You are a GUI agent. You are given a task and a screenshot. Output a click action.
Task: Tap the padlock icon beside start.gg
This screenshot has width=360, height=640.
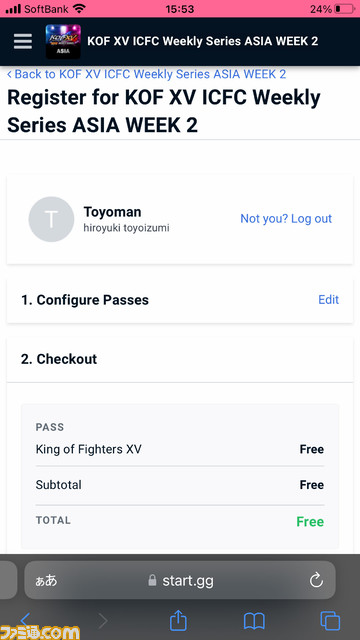[x=152, y=580]
